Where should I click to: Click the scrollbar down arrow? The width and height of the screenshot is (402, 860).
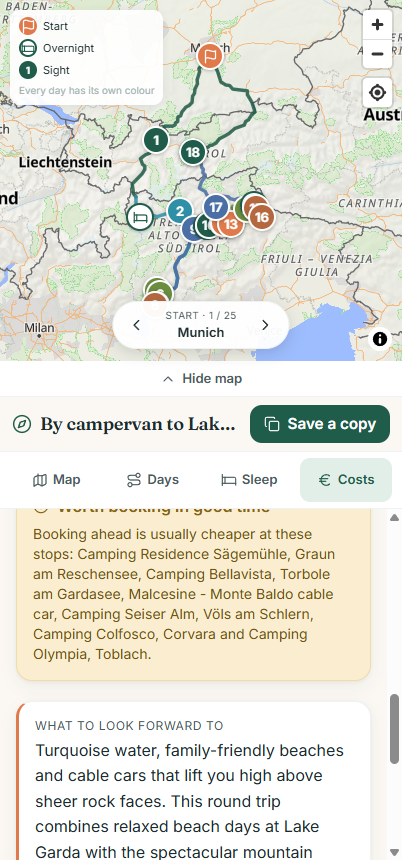click(394, 851)
